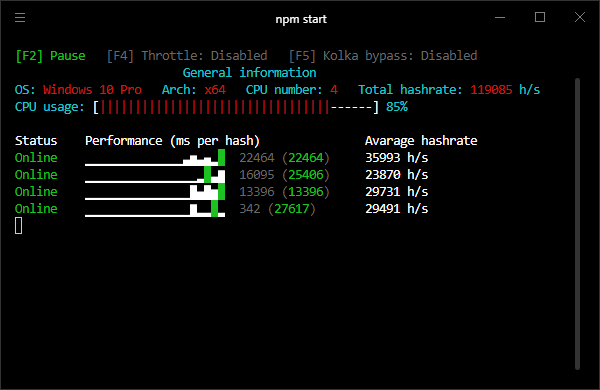Click performance graph in 29491 h/s row
Image resolution: width=600 pixels, height=390 pixels.
155,209
